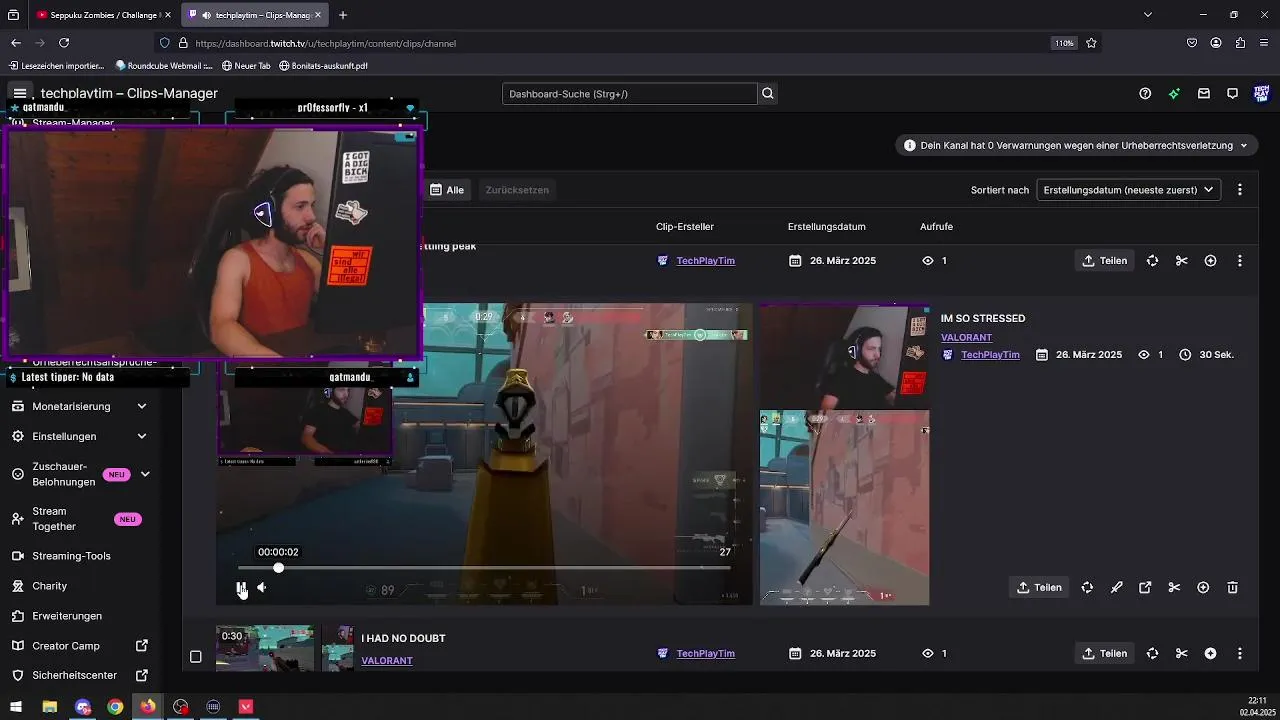Click the pen edit icon for IM SO STRESSED
Screen dimensions: 1280x720
1116,588
